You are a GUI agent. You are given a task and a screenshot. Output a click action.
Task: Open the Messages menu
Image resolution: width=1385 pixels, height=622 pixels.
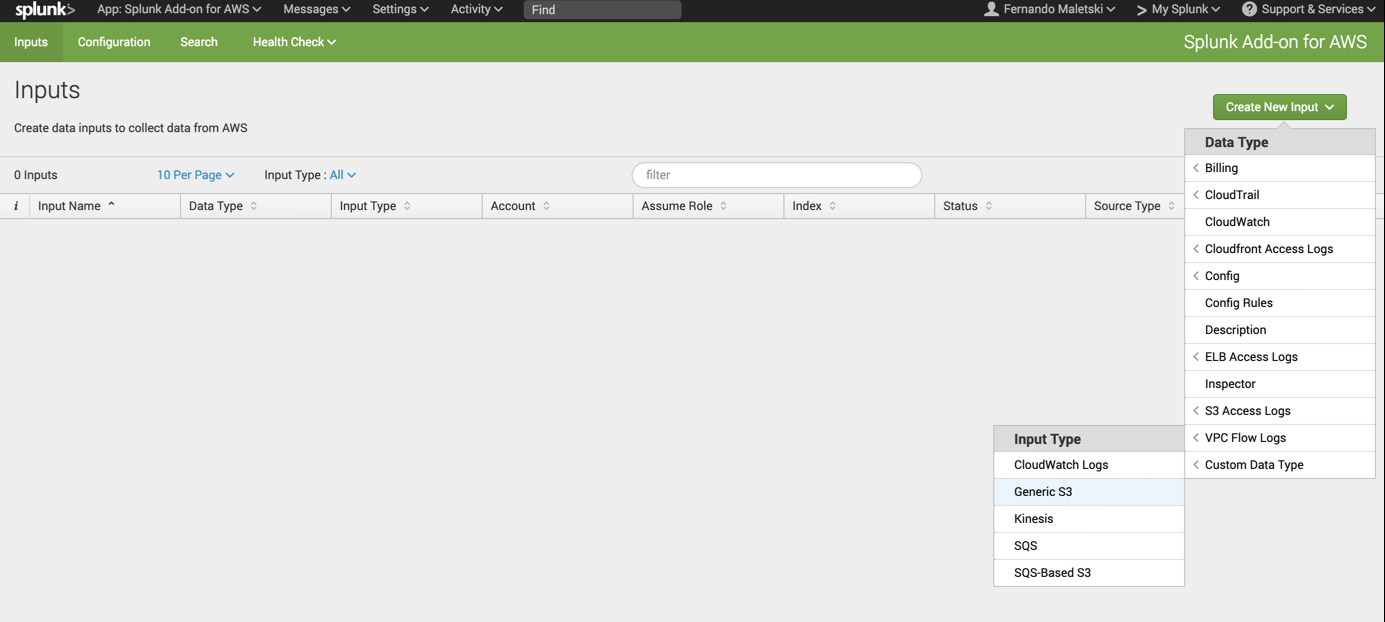point(316,9)
